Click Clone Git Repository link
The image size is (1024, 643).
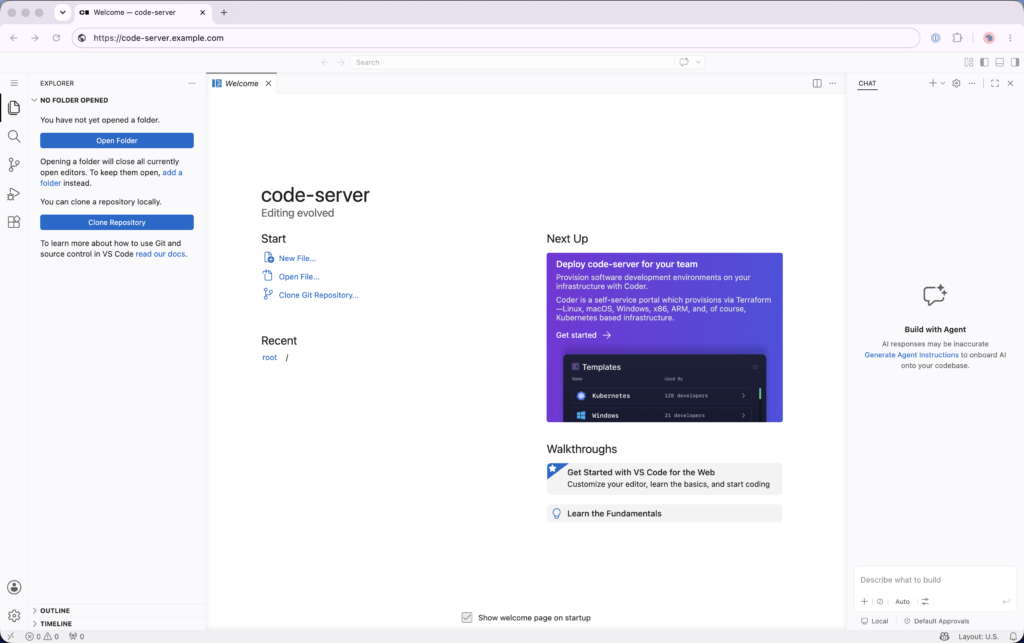[318, 295]
